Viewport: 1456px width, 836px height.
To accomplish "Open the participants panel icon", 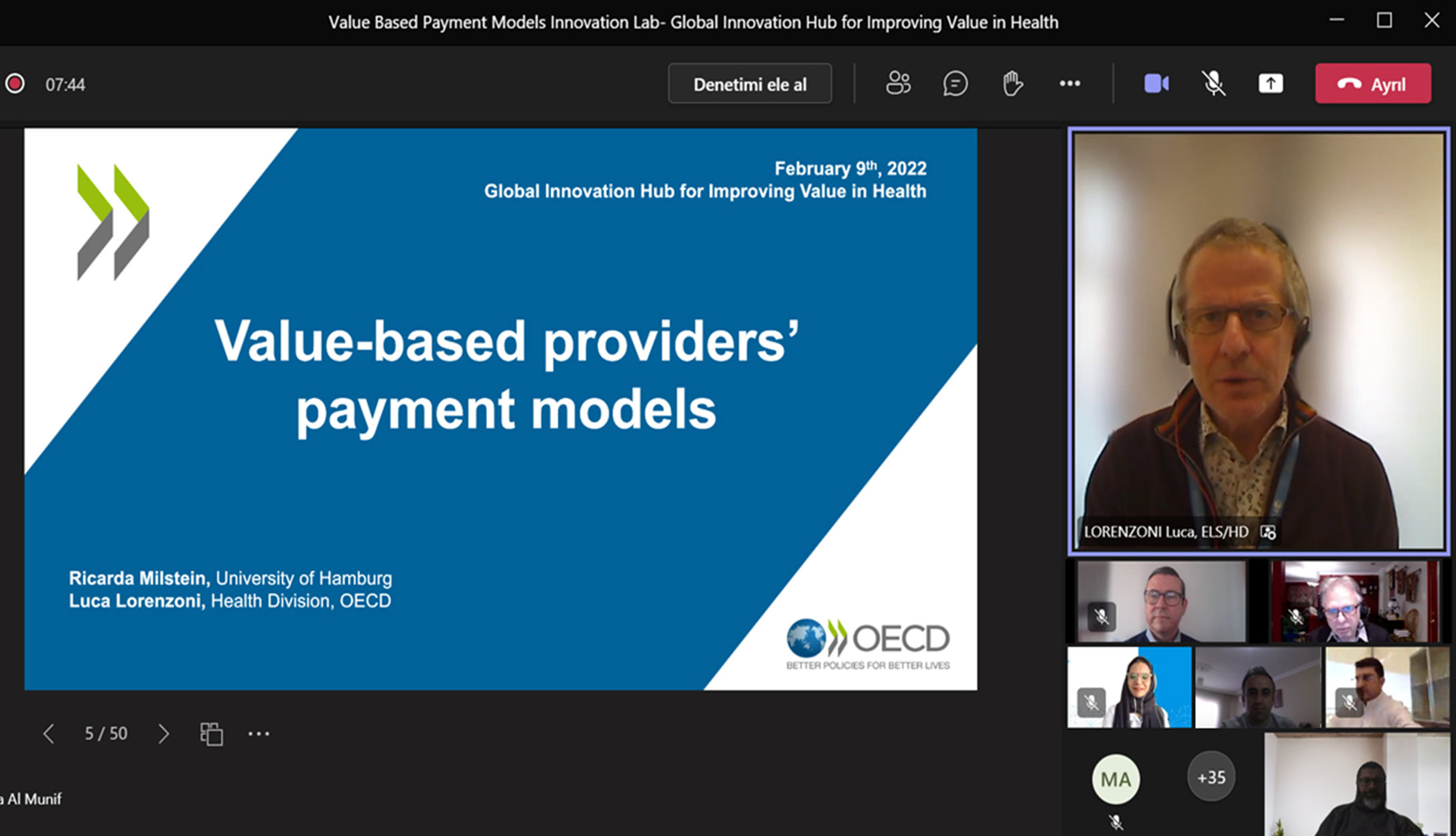I will pos(898,84).
